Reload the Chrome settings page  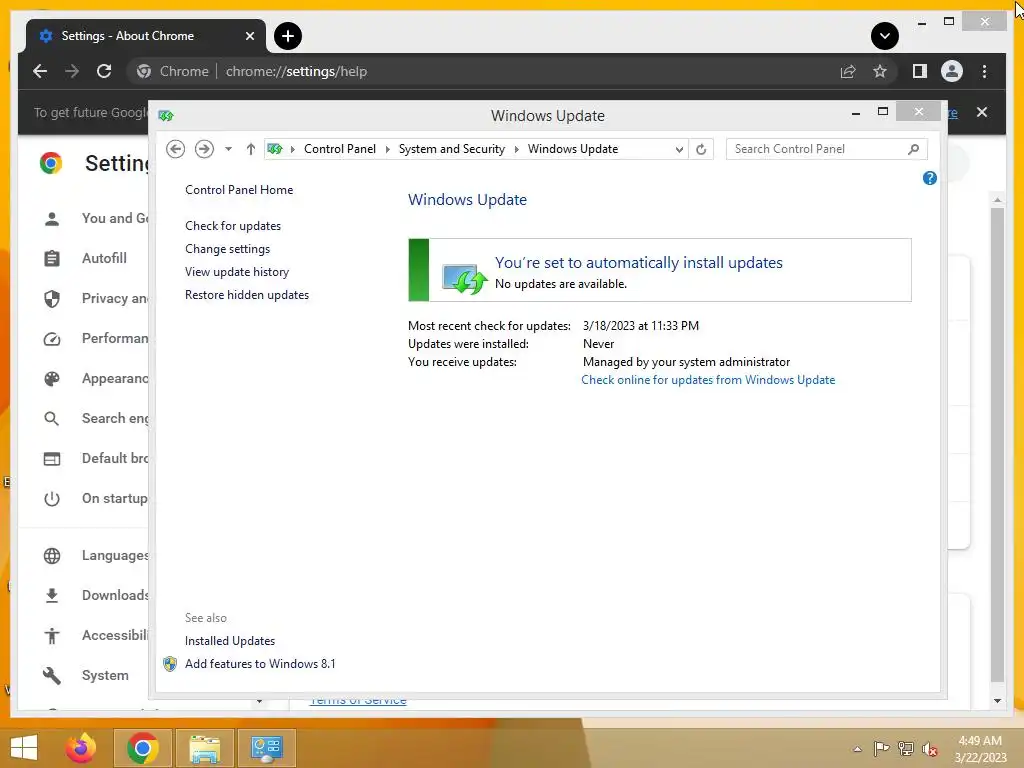click(104, 71)
